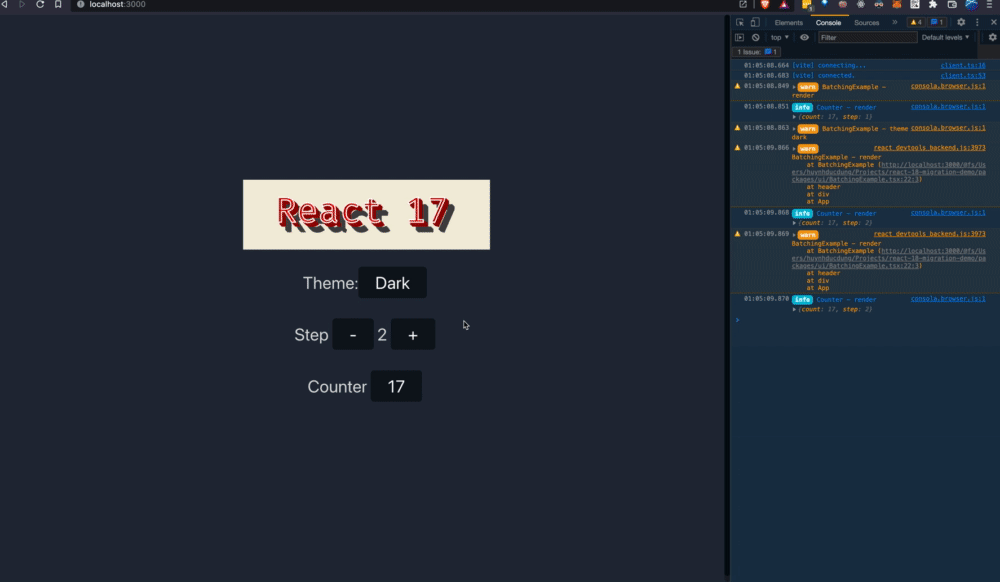
Task: Click the '[vite] connected.' log message
Action: click(823, 75)
